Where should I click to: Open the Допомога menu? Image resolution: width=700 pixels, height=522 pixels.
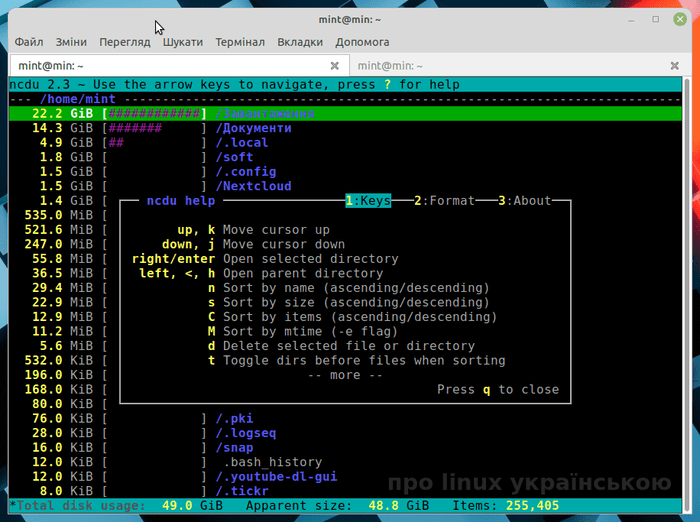click(362, 42)
